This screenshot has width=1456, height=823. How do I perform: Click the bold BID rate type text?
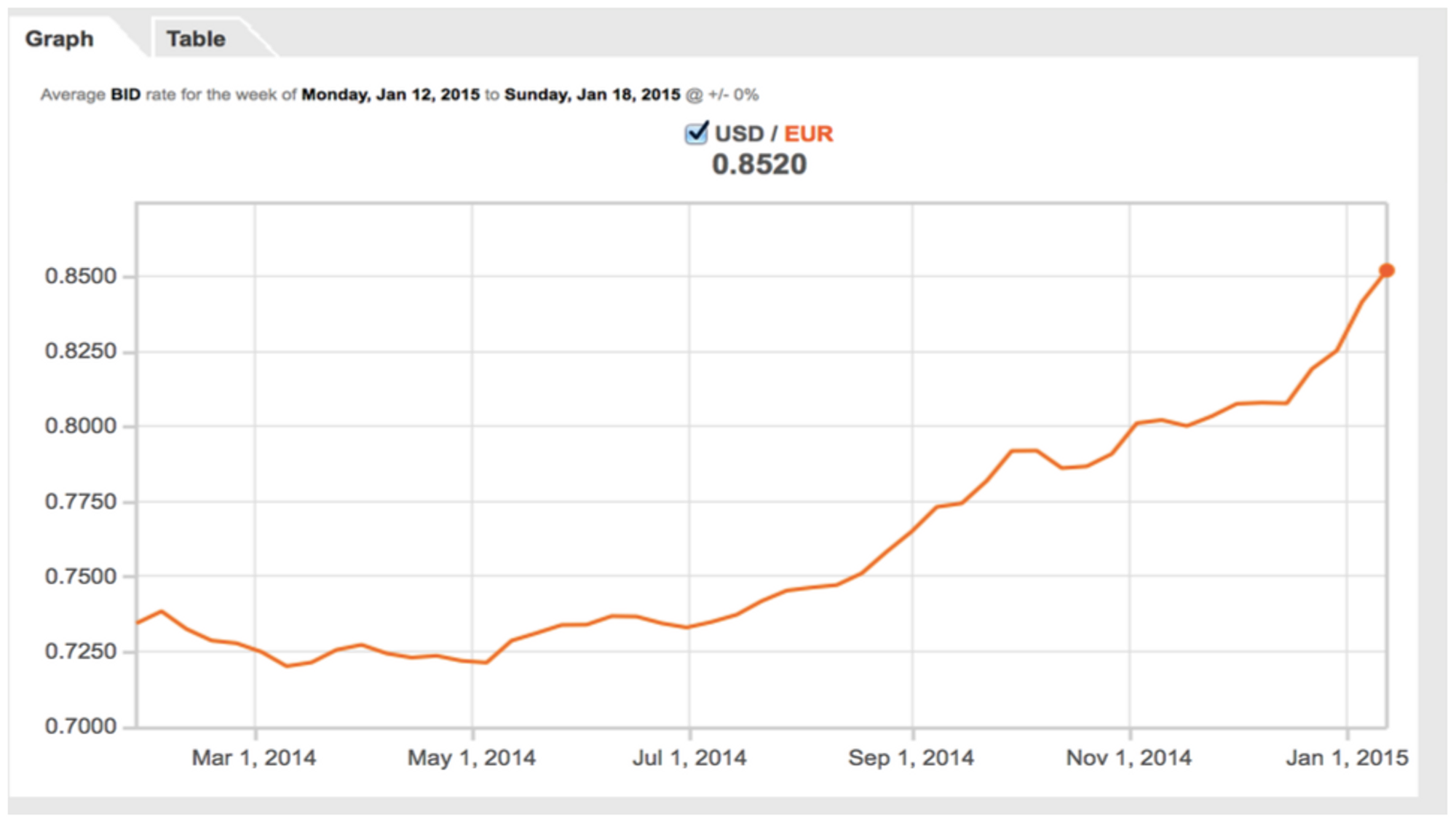[125, 95]
